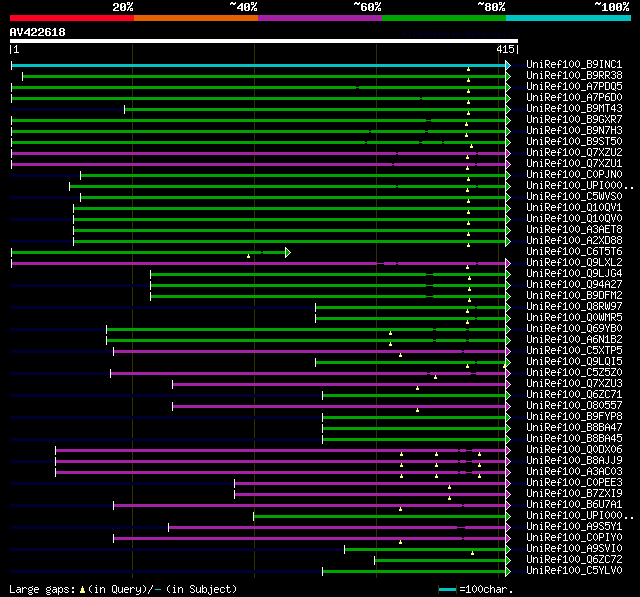Select the UniRef100_A9S5Y1 label
This screenshot has height=597, width=640.
point(574,527)
